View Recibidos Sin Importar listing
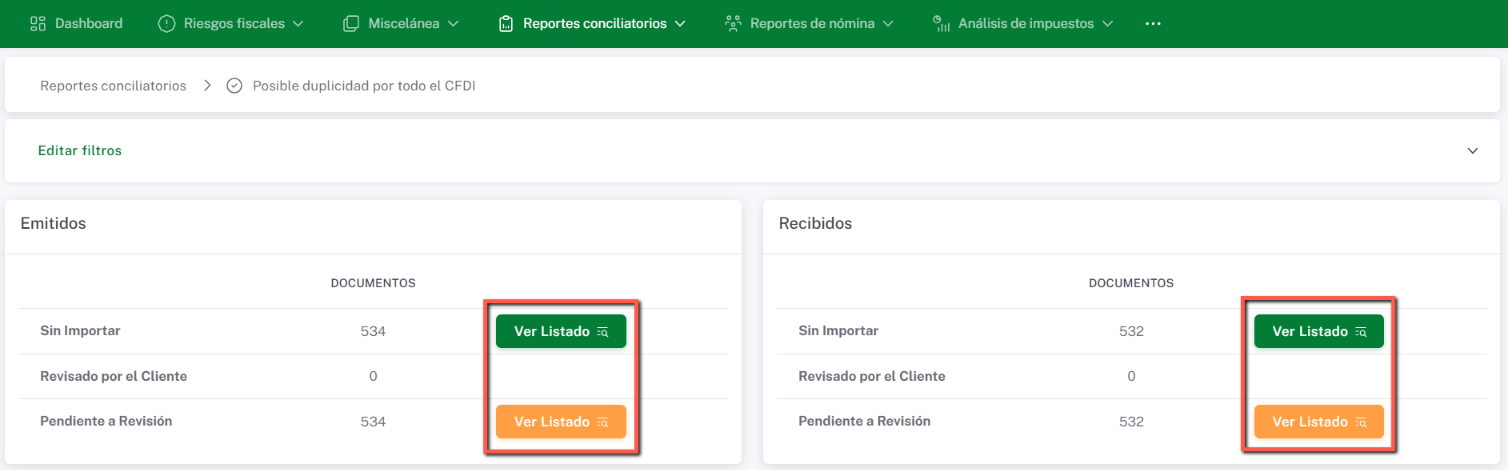The width and height of the screenshot is (1508, 470). 1319,331
